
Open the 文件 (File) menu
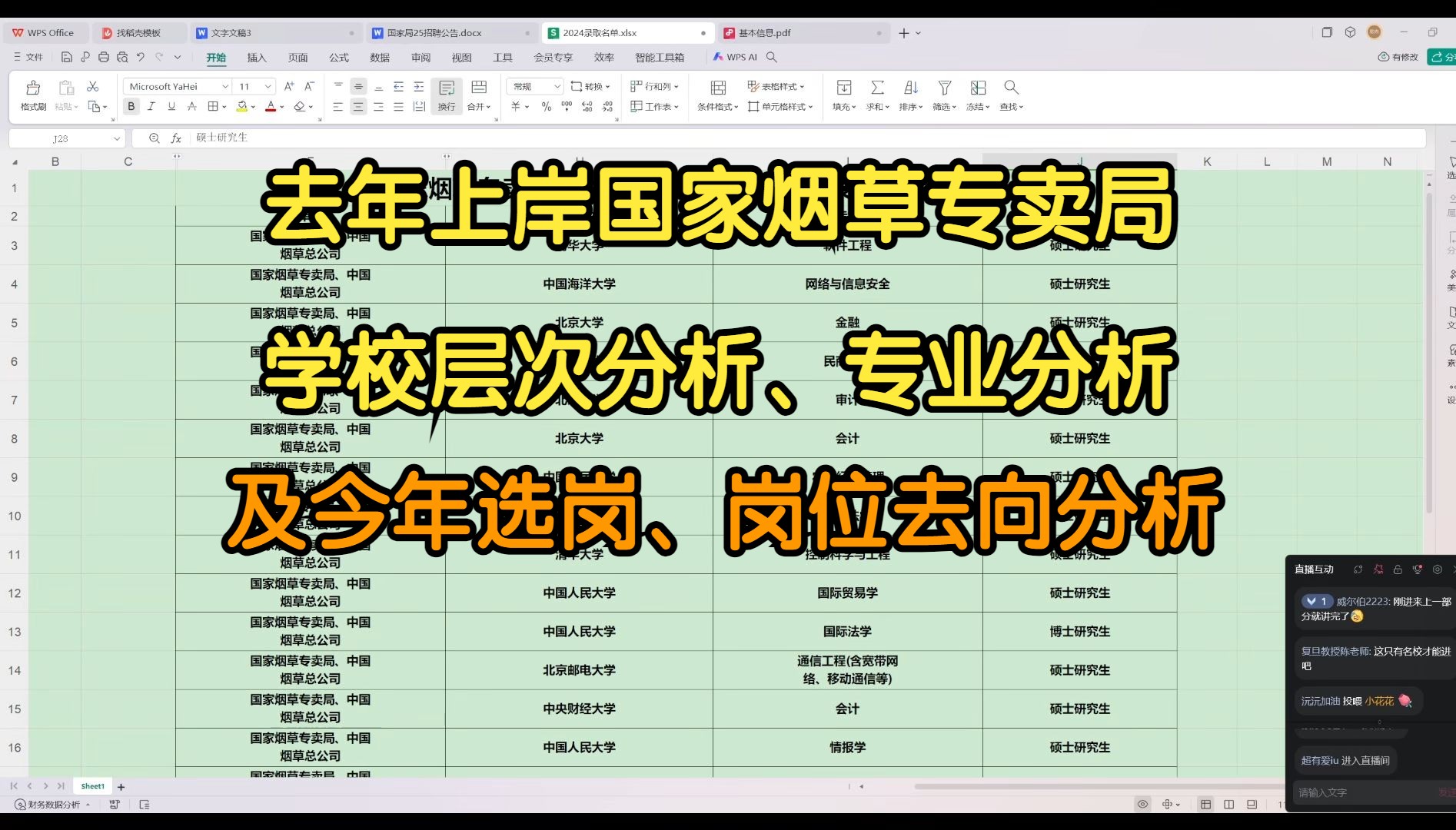[28, 57]
